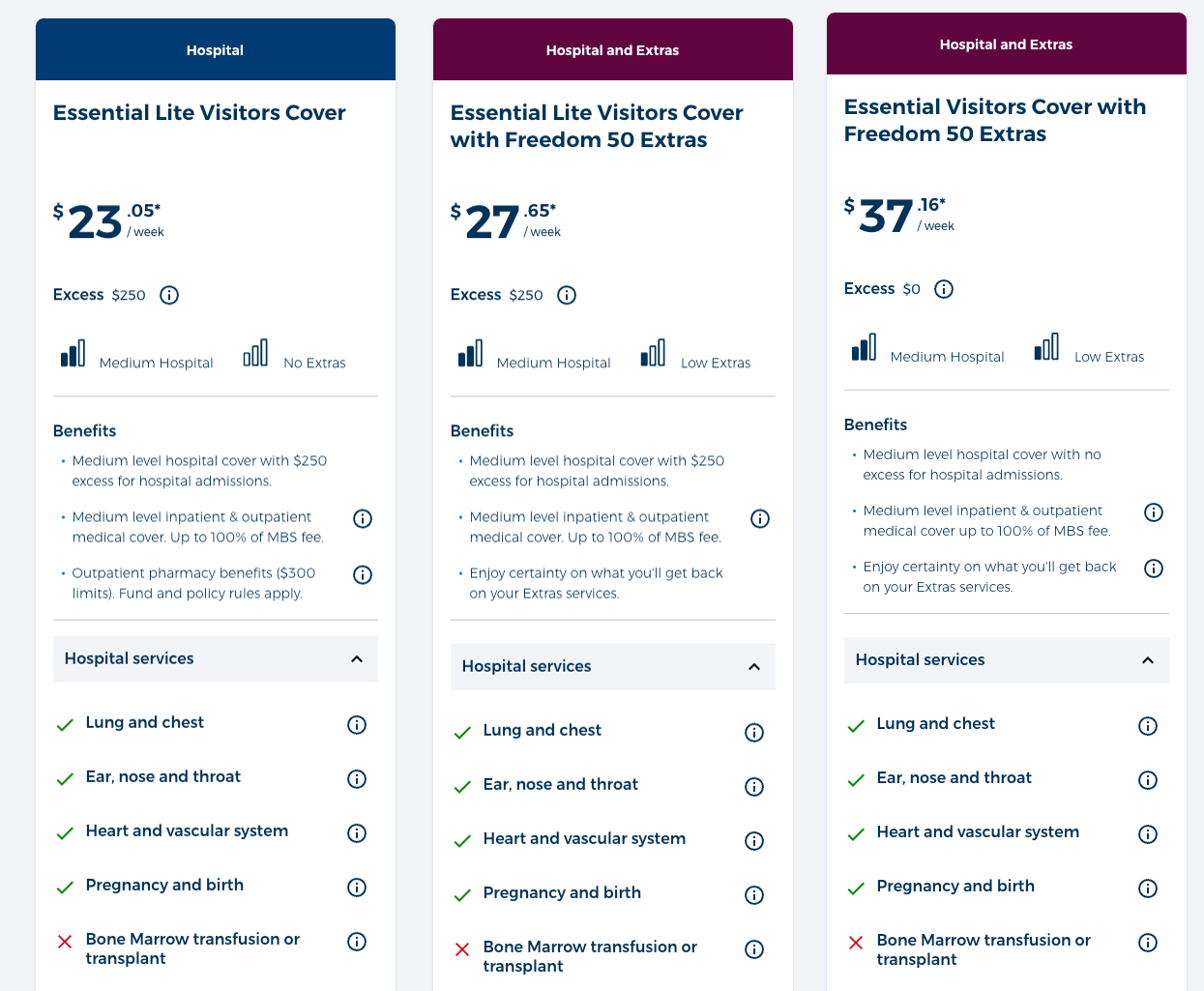Open Ear, nose and throat info, middle plan
Screen dimensions: 1204x991
tap(754, 787)
